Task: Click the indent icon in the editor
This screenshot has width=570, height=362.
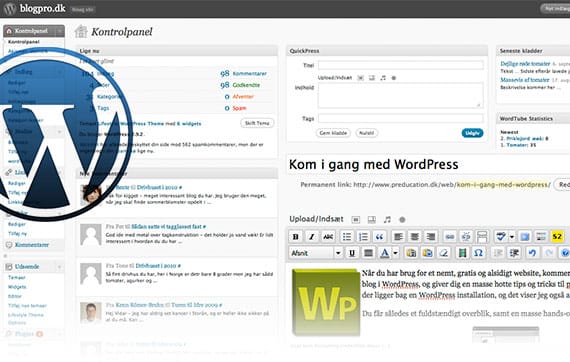Action: 514,253
